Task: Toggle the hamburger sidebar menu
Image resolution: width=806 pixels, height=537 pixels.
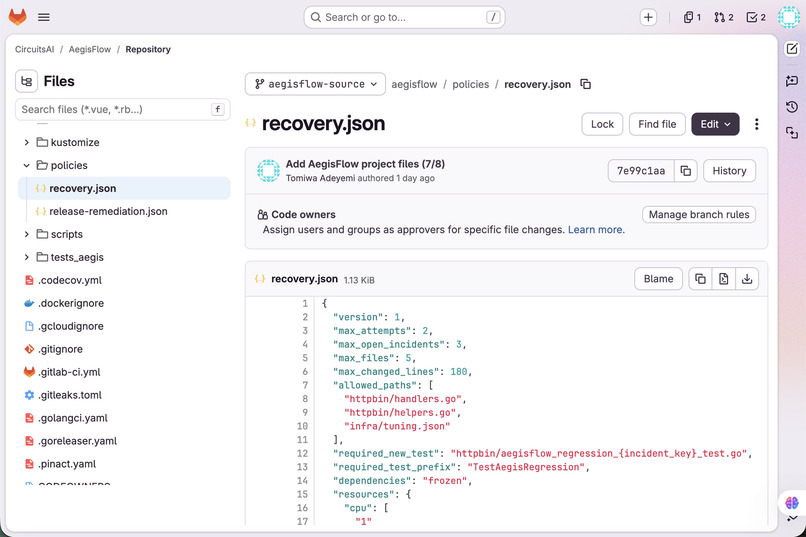Action: (44, 17)
